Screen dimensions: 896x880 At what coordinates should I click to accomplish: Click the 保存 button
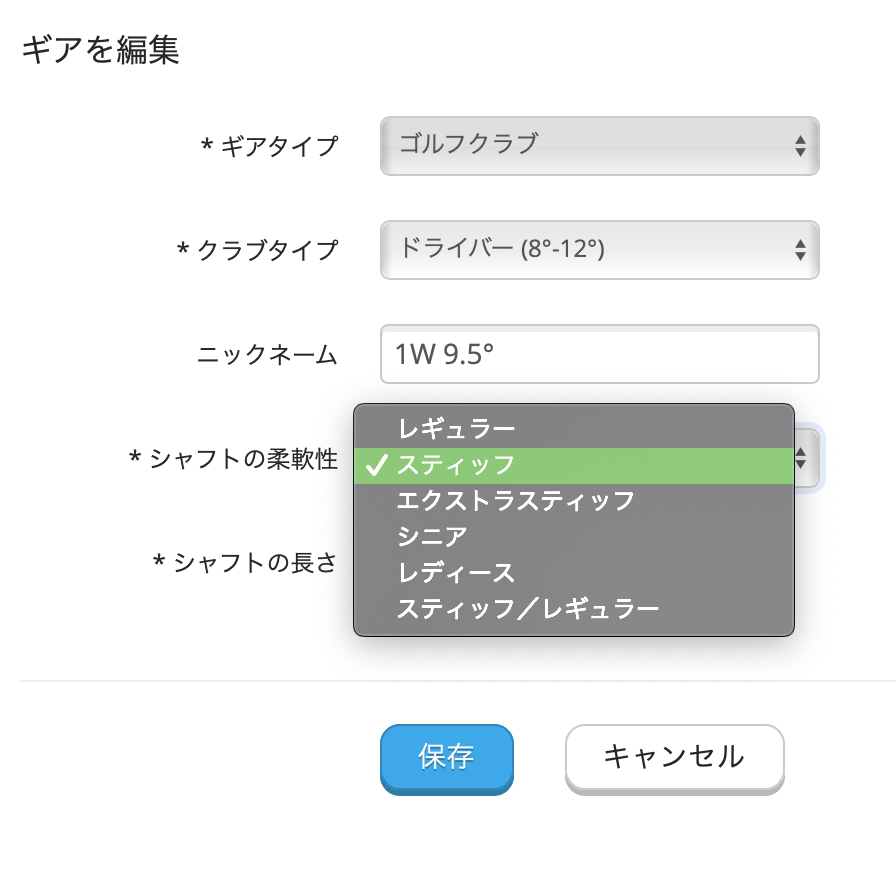coord(446,757)
